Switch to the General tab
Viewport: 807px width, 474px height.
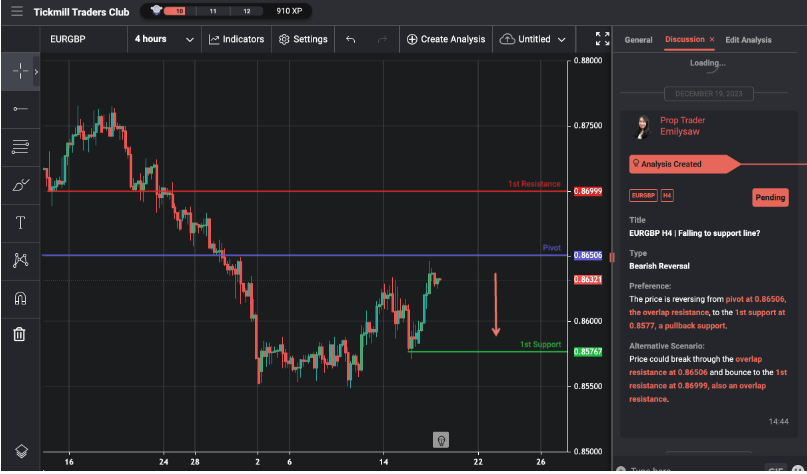[x=638, y=40]
